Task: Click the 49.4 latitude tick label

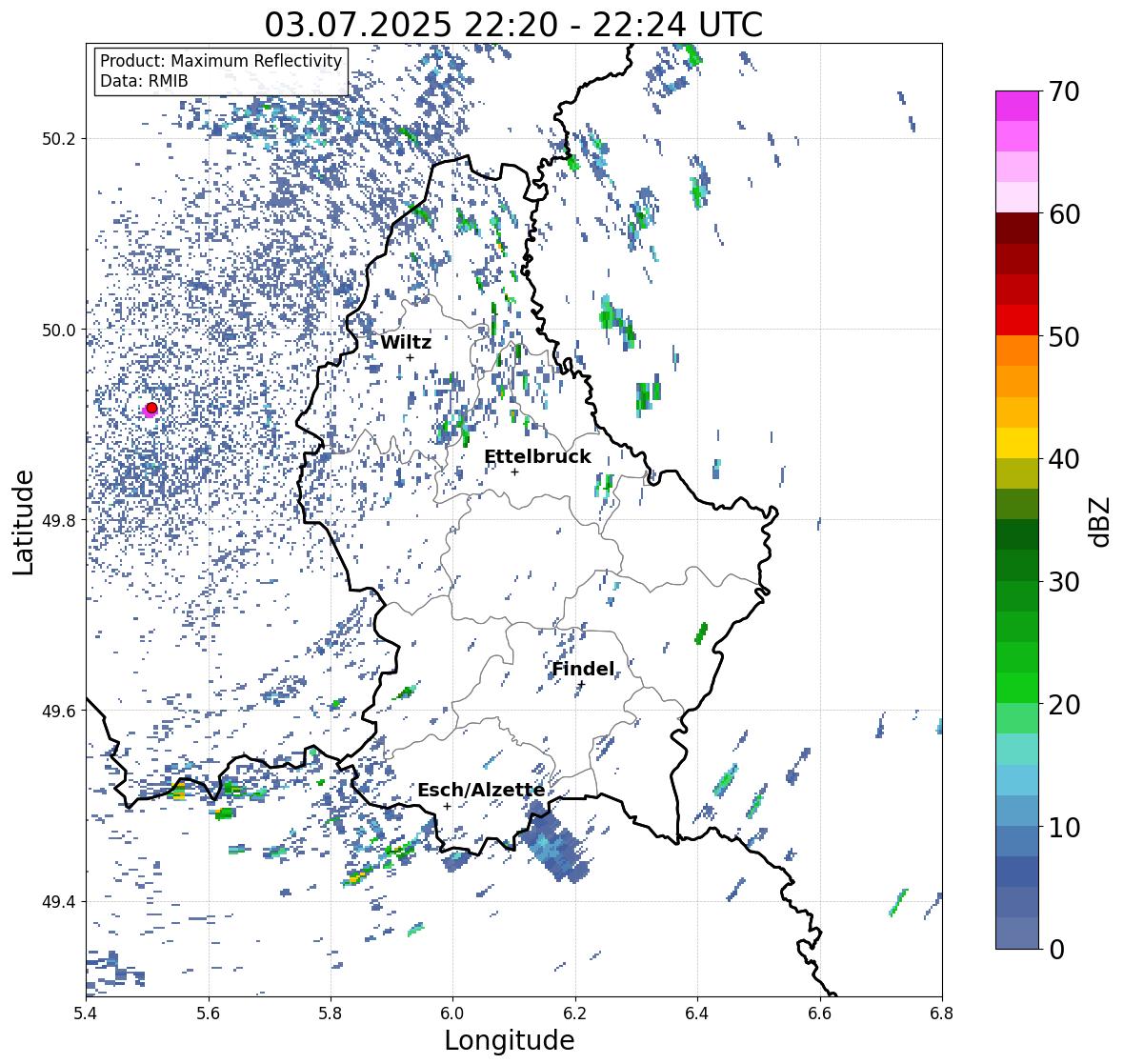Action: 61,902
